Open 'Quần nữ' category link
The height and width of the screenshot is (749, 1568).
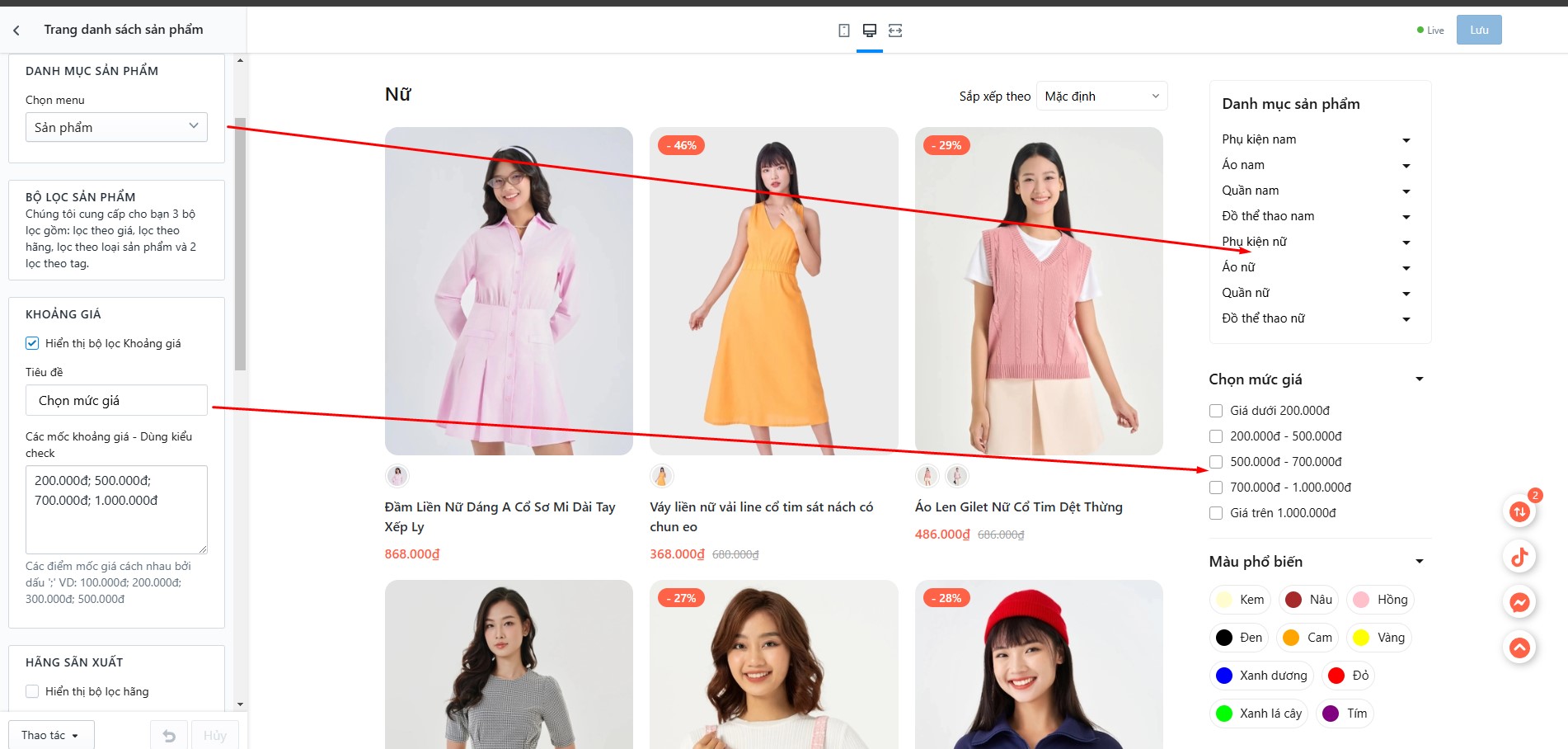1246,293
